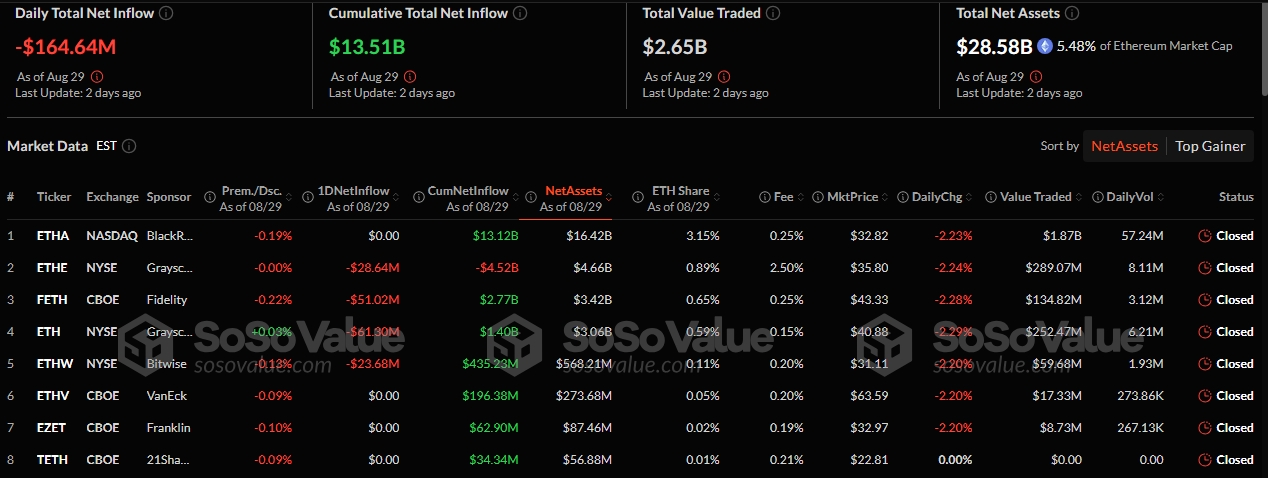Open the ETHE ticker link

50,268
